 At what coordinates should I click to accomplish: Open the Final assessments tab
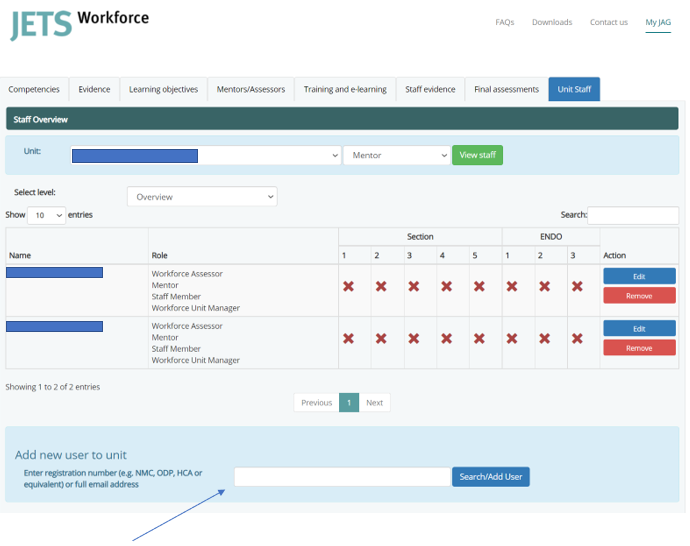pyautogui.click(x=506, y=89)
